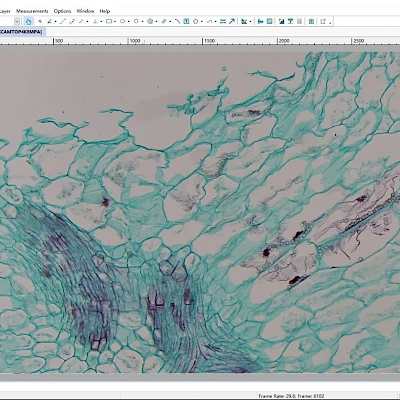Open the Measurements menu
The image size is (400, 400).
click(x=32, y=11)
